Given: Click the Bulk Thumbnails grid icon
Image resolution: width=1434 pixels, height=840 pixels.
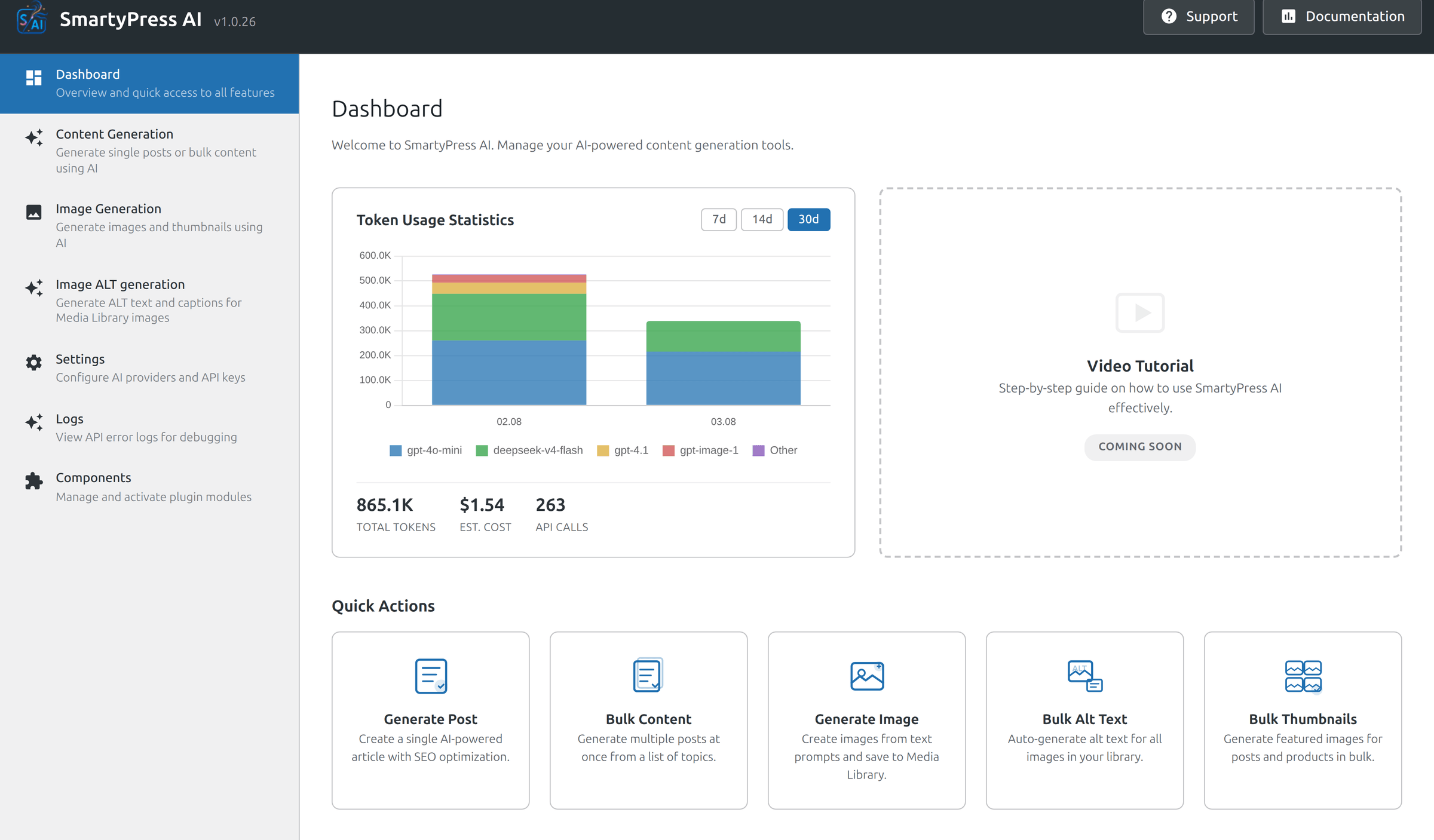Looking at the screenshot, I should pos(1303,676).
